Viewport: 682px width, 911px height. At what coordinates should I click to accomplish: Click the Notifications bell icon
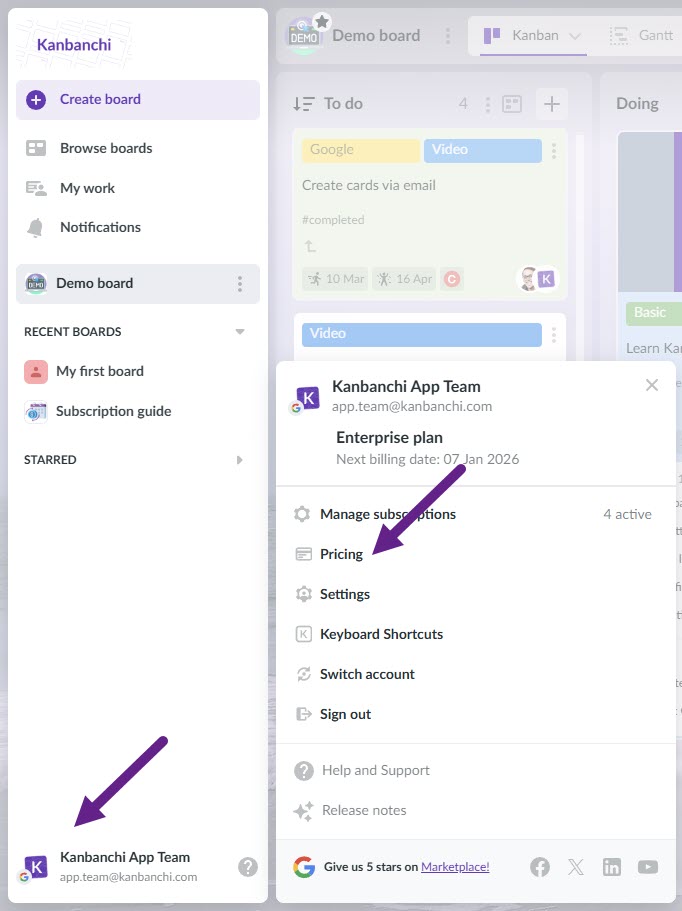[x=35, y=228]
